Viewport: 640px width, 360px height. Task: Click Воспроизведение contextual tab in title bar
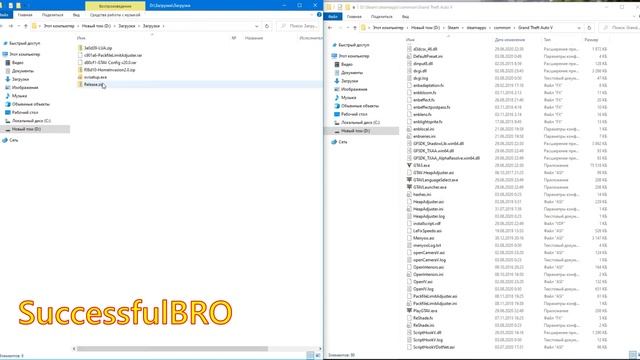click(115, 6)
